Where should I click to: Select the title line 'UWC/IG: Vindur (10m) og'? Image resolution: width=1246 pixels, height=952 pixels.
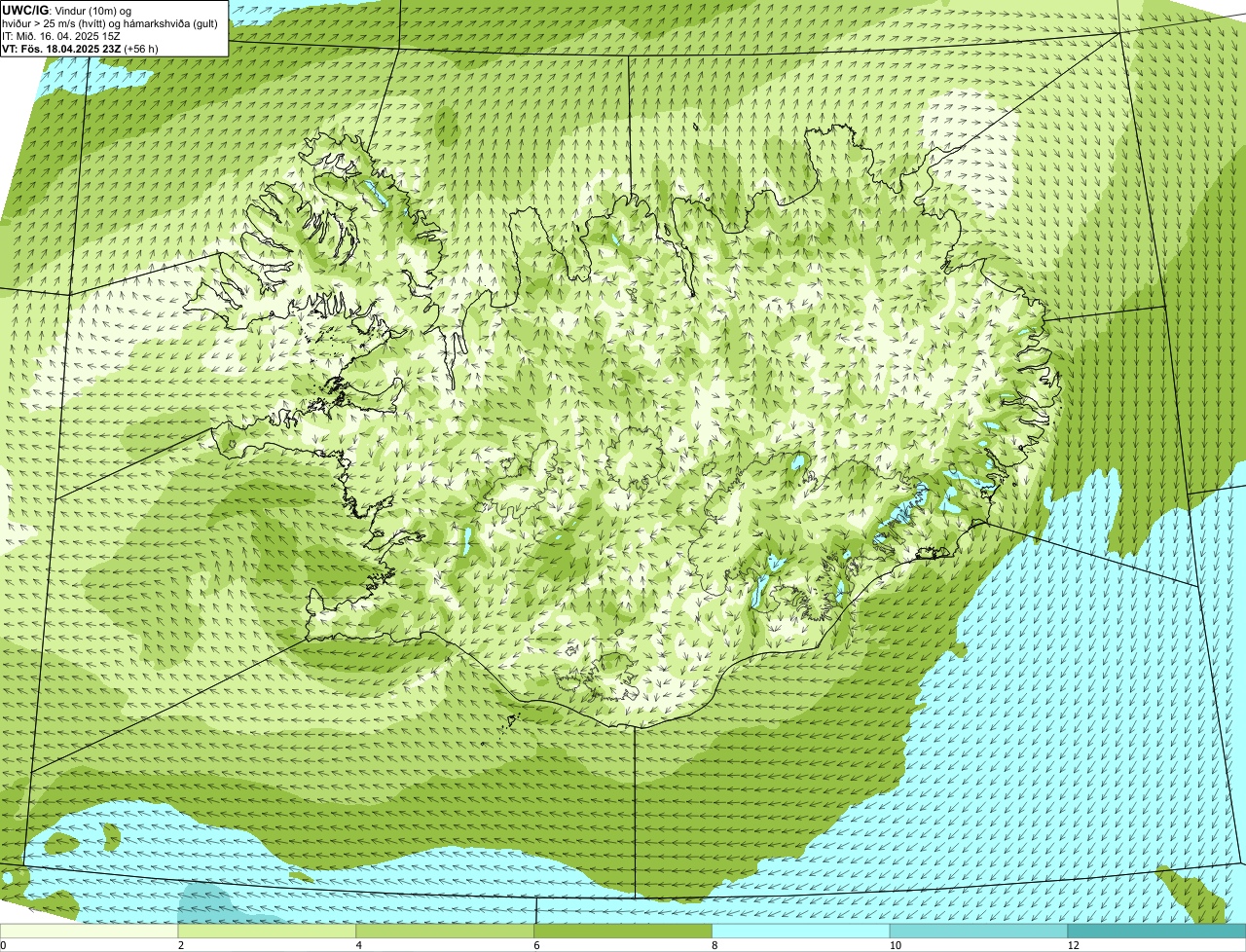(x=67, y=10)
